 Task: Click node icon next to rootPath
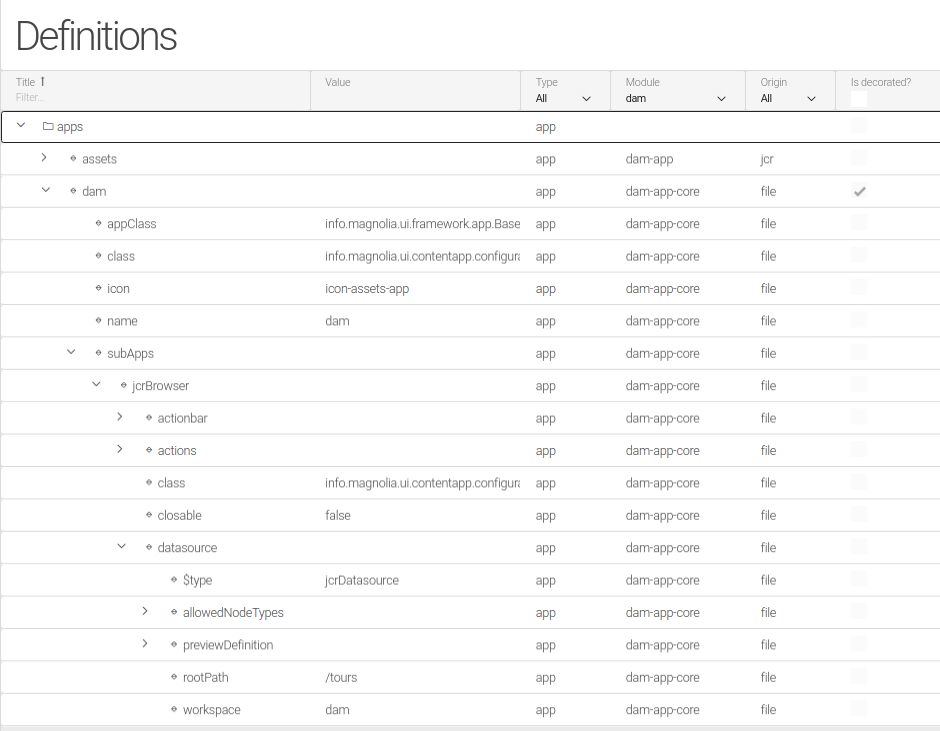(174, 677)
